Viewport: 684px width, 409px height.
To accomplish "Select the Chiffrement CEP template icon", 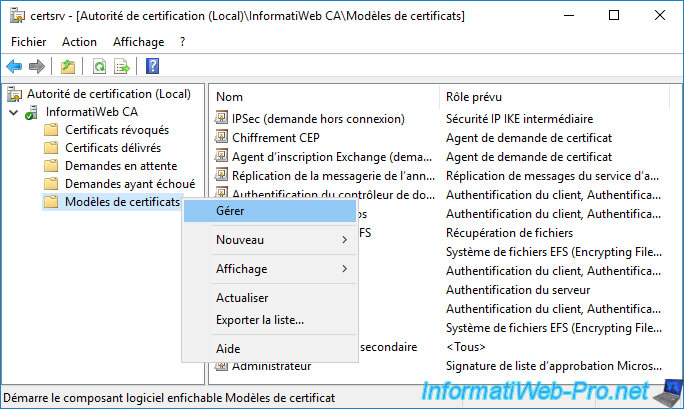I will [223, 138].
